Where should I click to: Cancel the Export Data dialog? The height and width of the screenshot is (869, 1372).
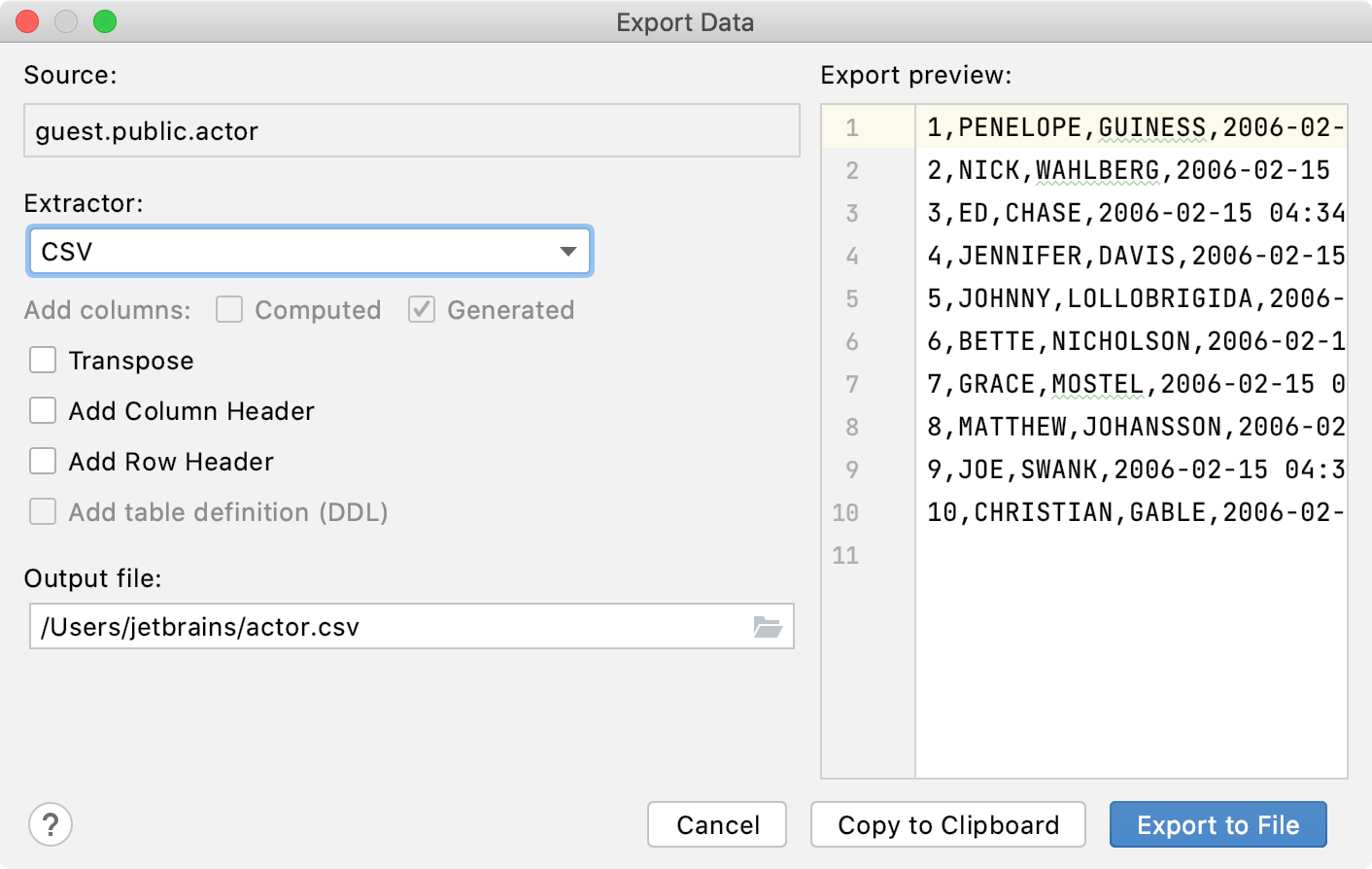pos(717,825)
